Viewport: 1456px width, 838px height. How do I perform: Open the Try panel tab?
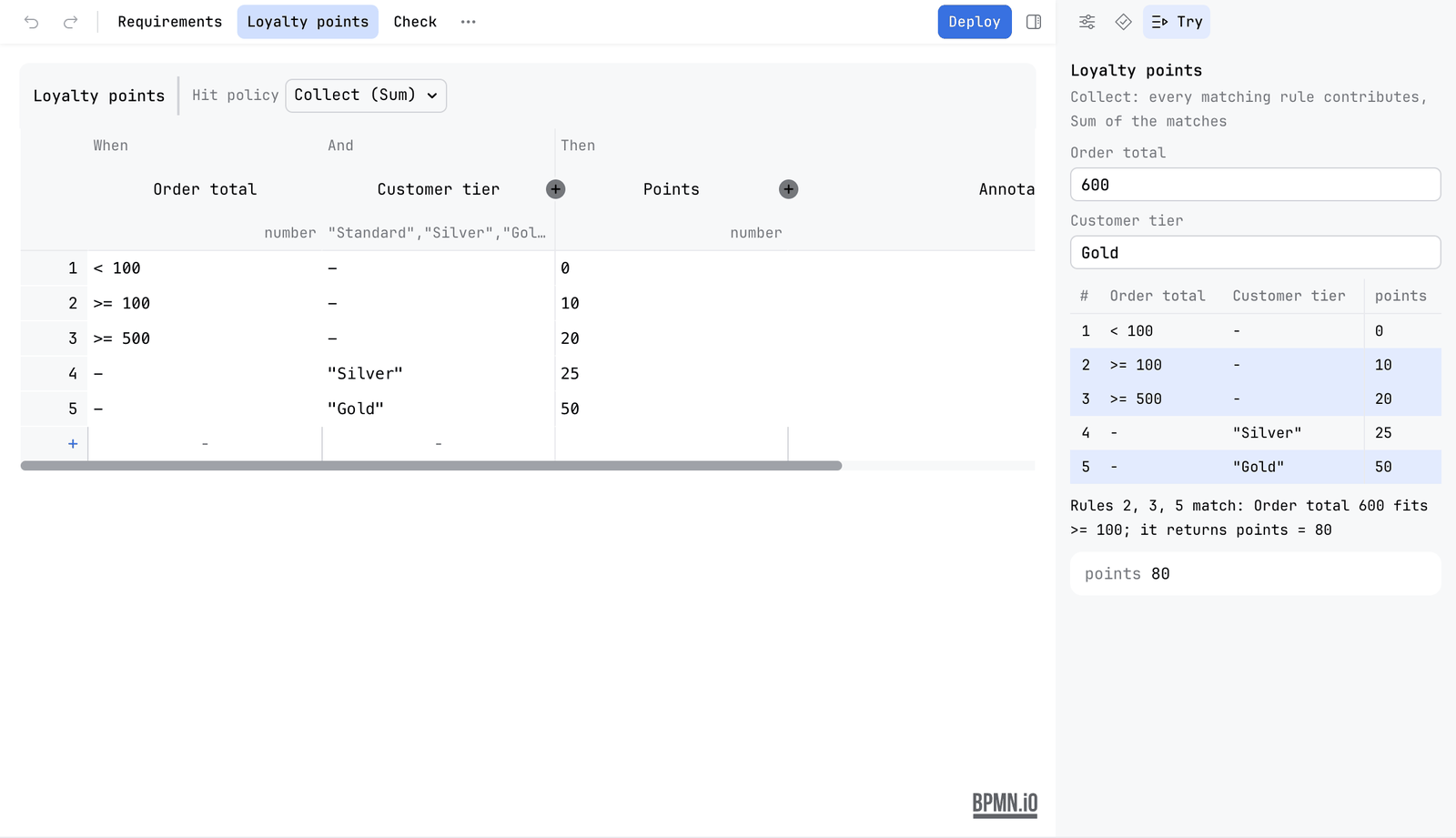coord(1177,22)
